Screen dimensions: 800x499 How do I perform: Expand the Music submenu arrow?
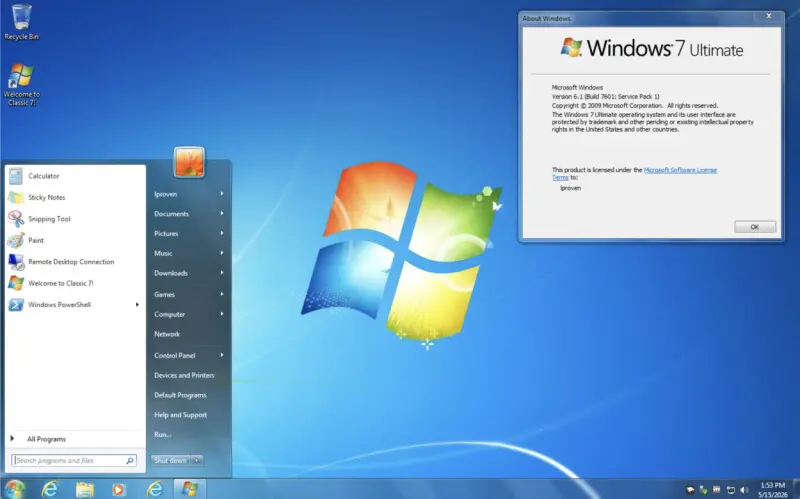222,253
